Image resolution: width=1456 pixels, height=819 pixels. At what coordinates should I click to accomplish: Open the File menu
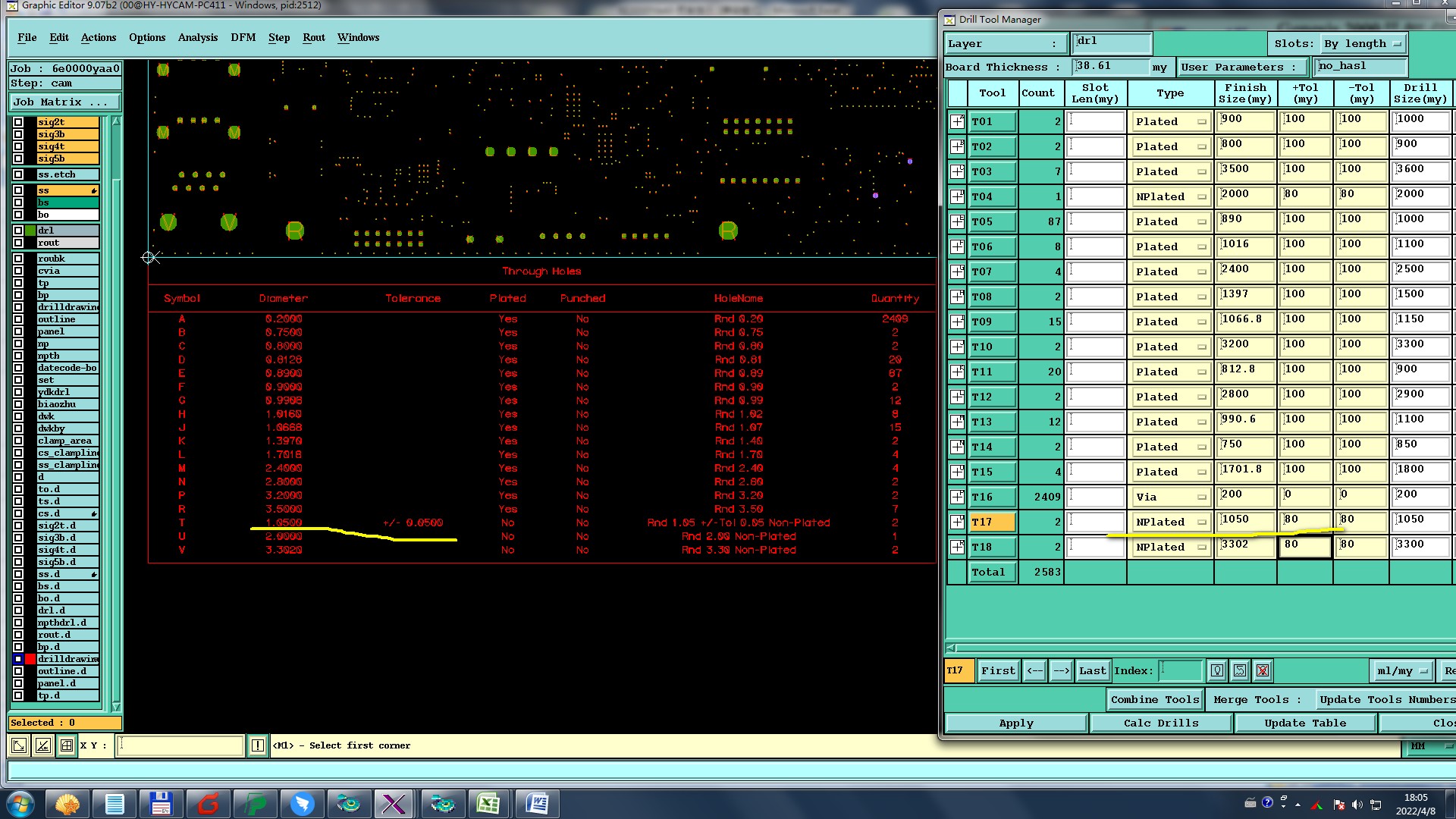coord(27,37)
